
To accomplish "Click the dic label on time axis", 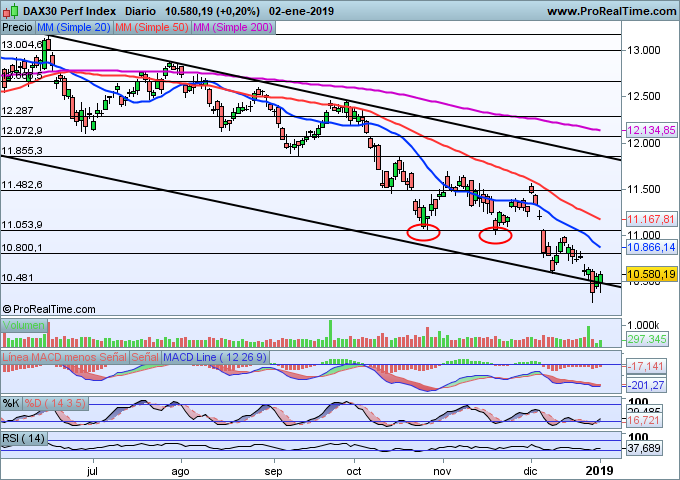I will [x=530, y=471].
